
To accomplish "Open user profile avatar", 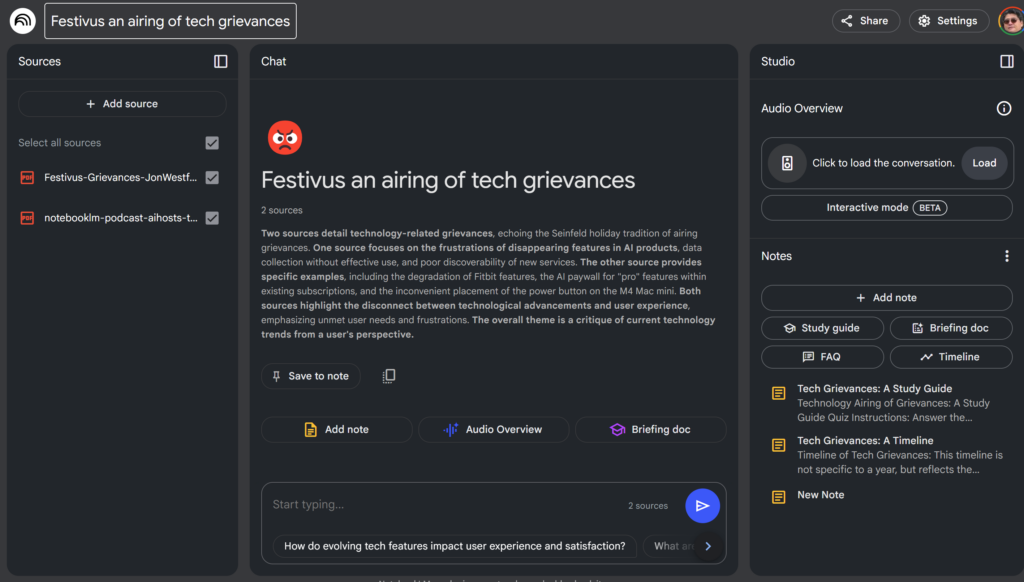I will (1011, 21).
